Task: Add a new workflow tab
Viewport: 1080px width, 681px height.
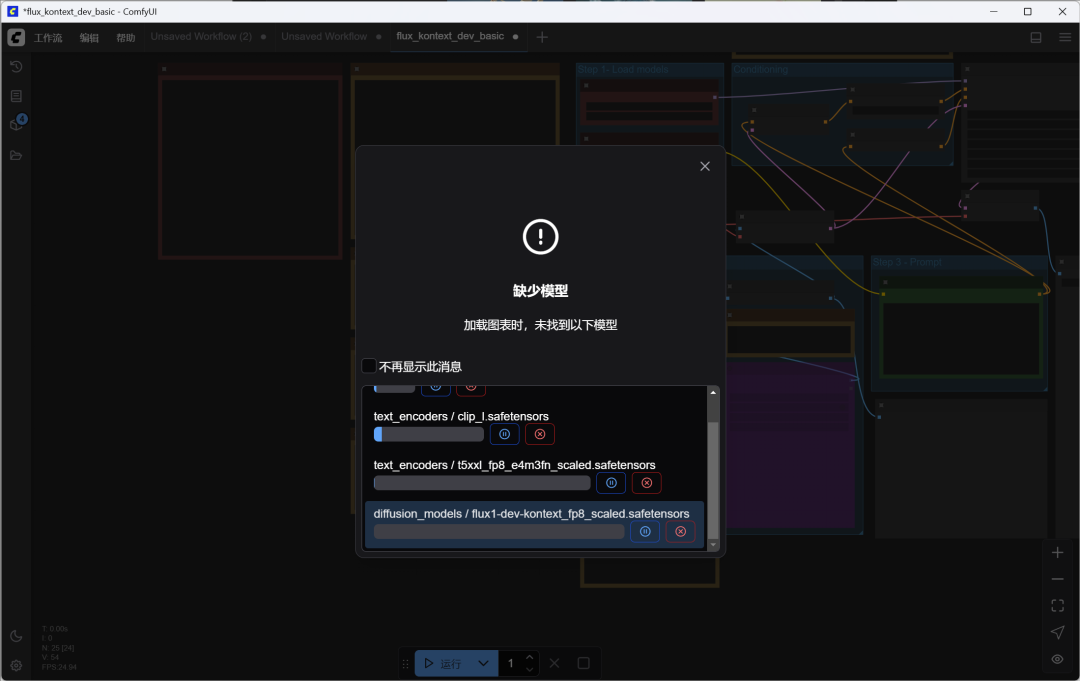Action: [542, 37]
